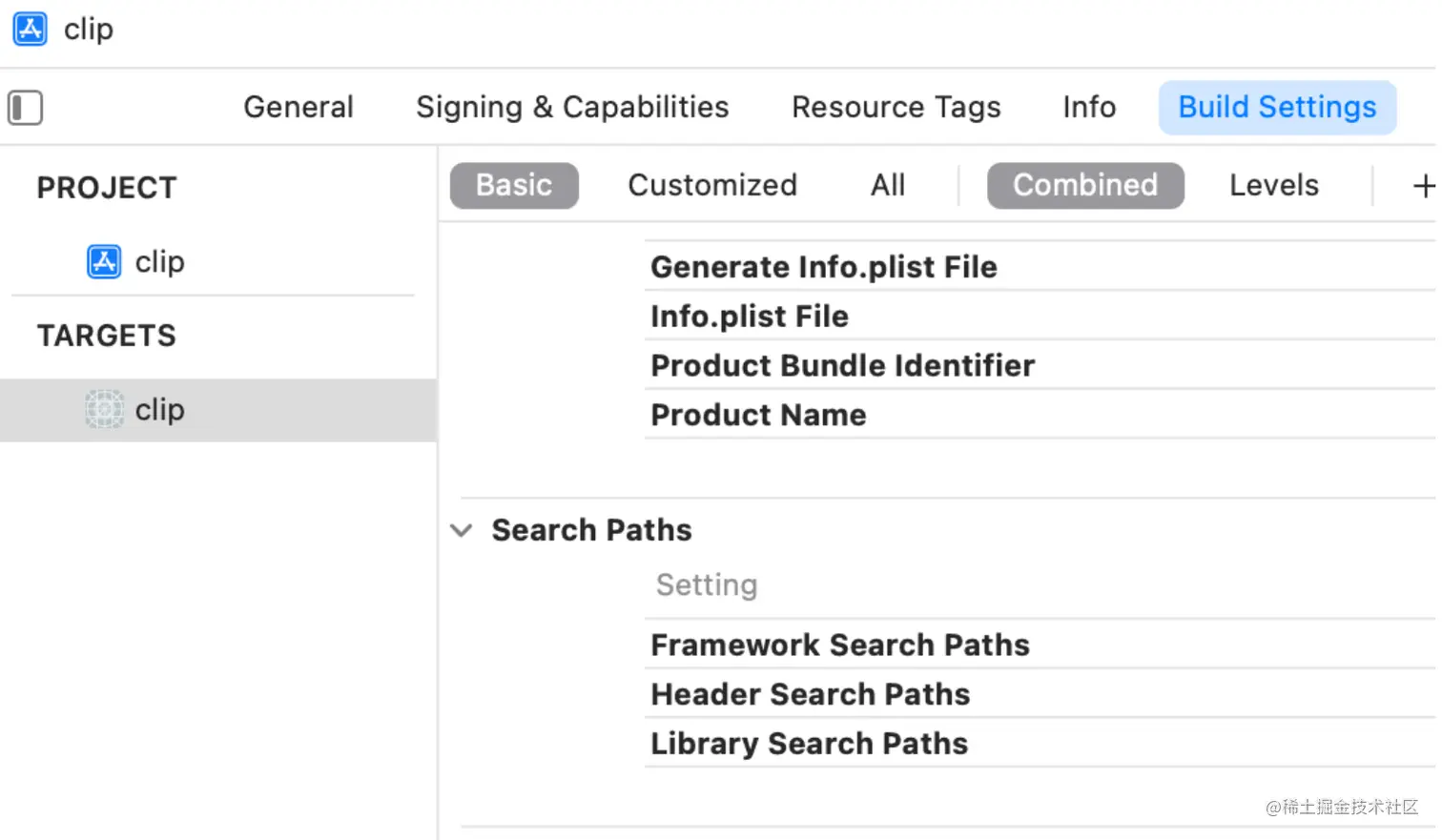
Task: Switch to the General tab
Action: tap(299, 107)
